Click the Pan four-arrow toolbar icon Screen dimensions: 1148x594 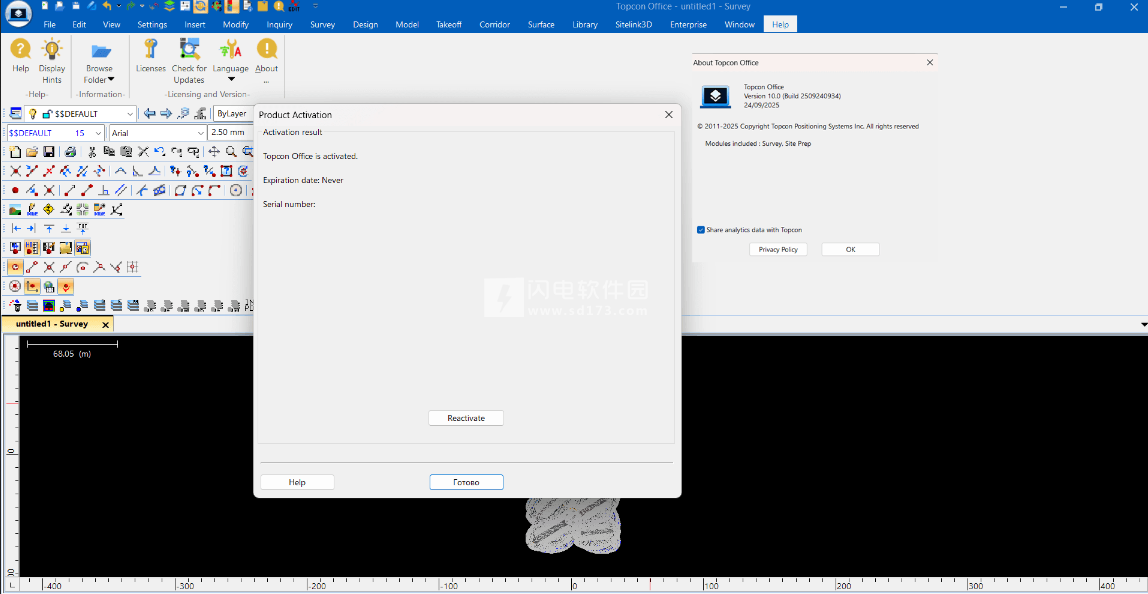[x=213, y=152]
